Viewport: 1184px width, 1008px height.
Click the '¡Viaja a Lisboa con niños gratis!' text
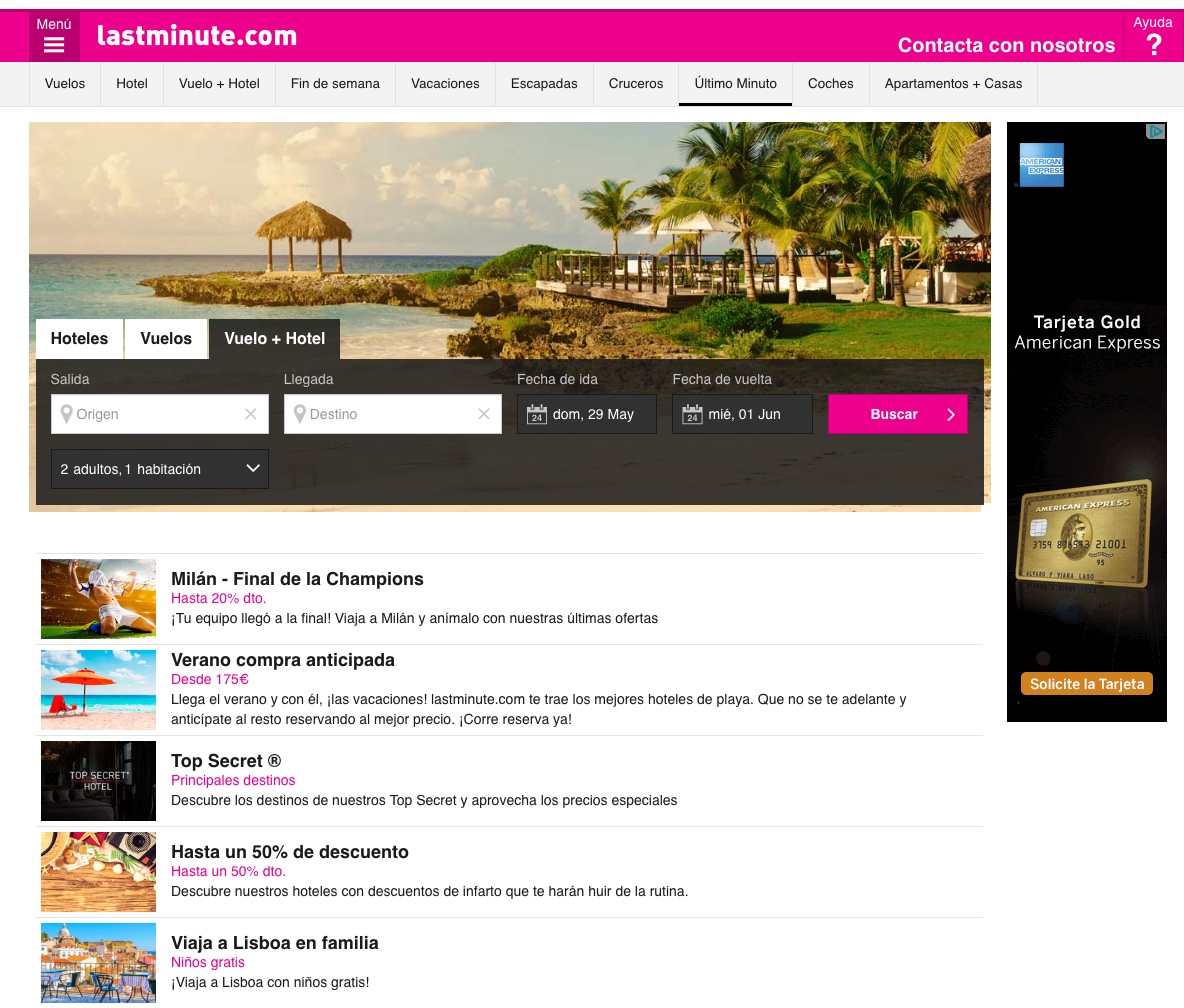(270, 982)
